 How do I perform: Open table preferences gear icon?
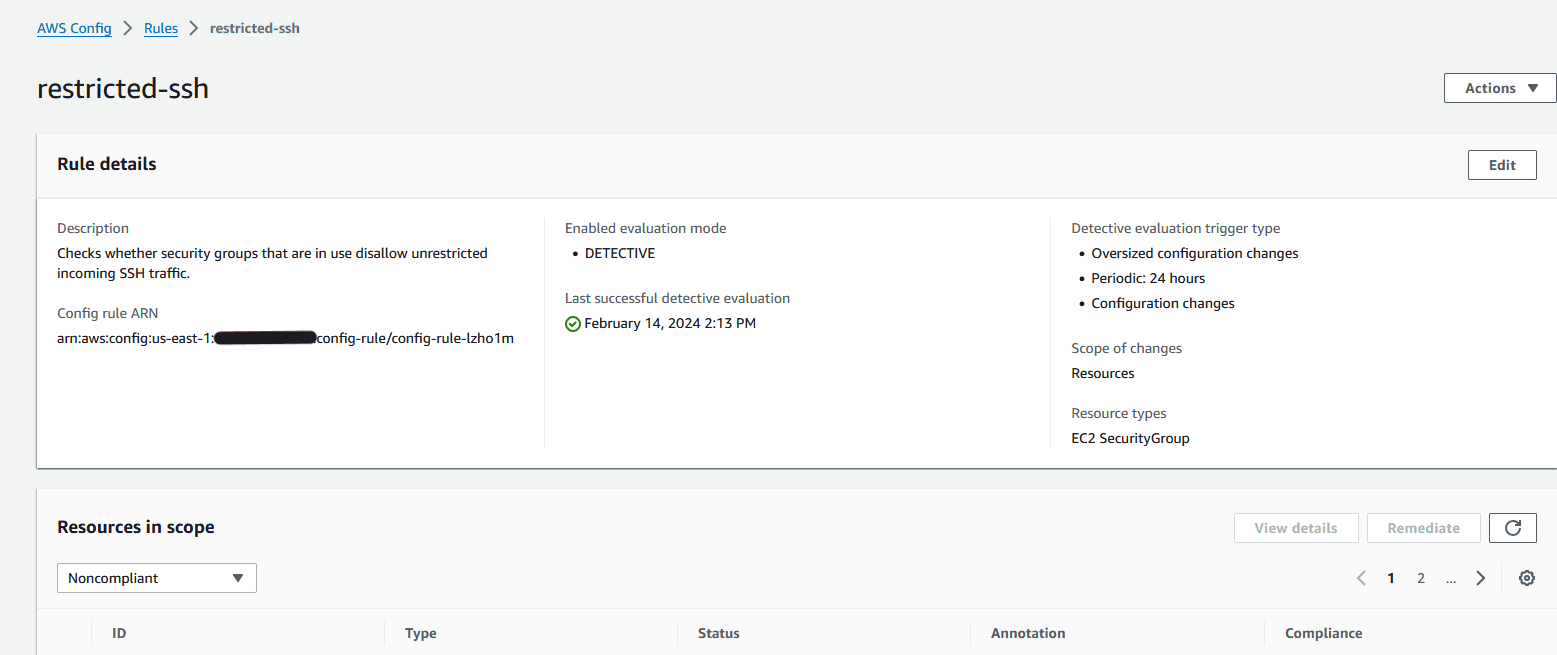pos(1526,578)
